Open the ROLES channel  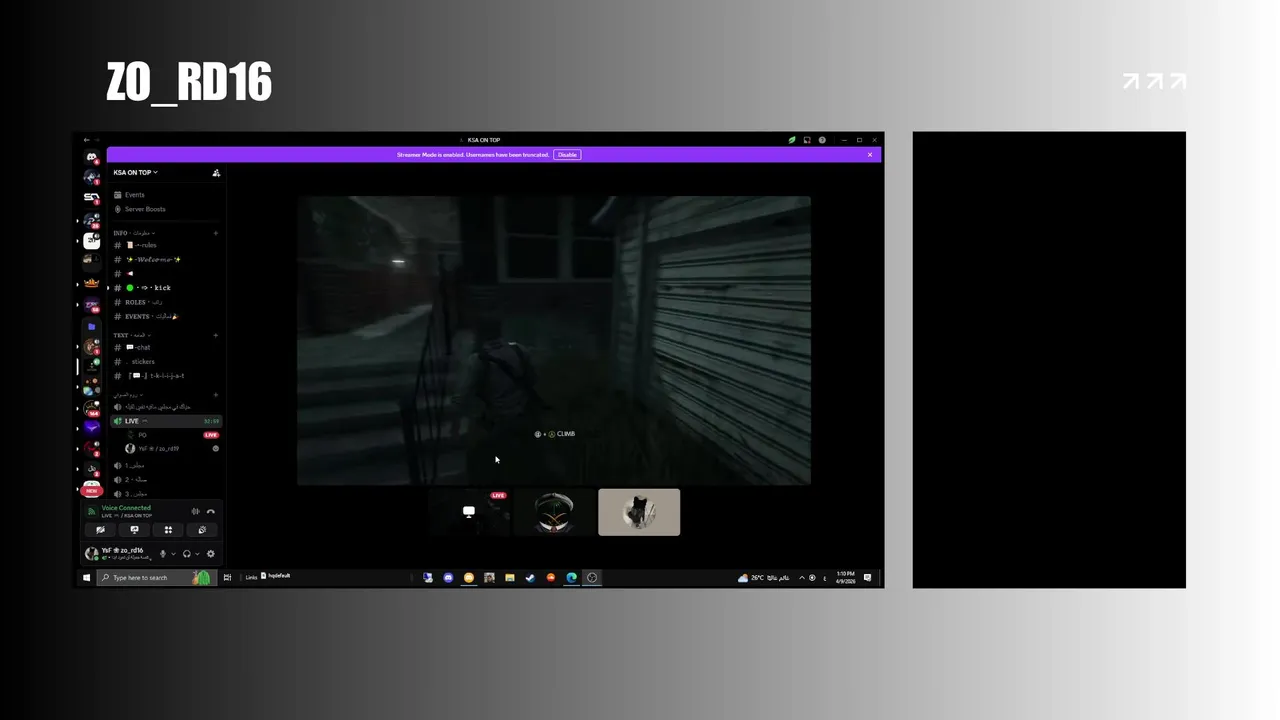166,302
